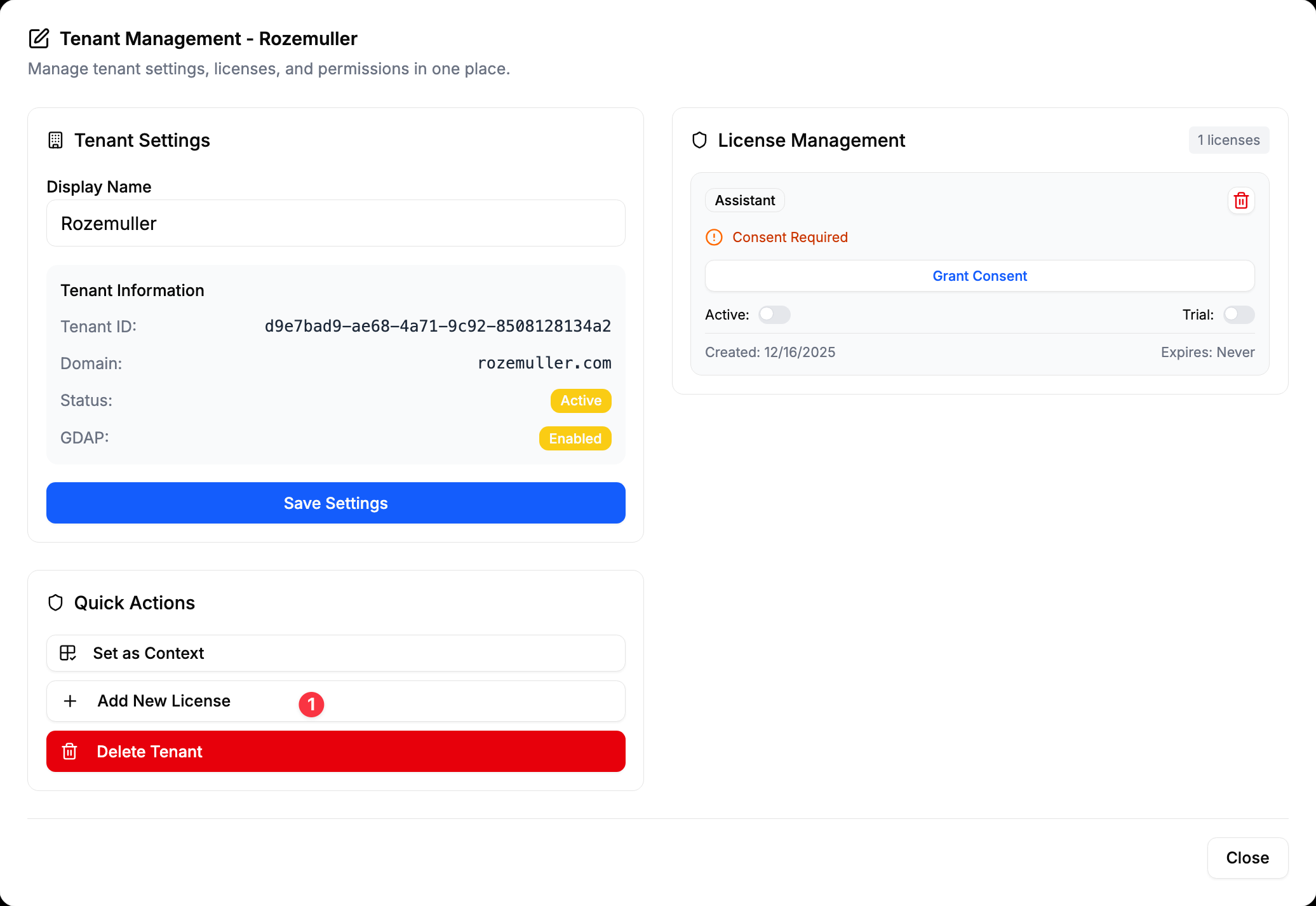Screen dimensions: 1316x906
Task: Click the edit pencil icon in header
Action: click(39, 39)
